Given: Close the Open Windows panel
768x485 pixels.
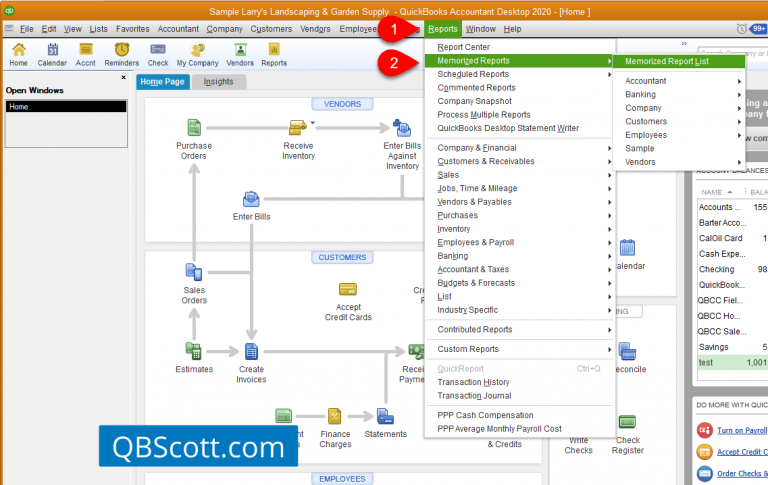Looking at the screenshot, I should (x=123, y=77).
